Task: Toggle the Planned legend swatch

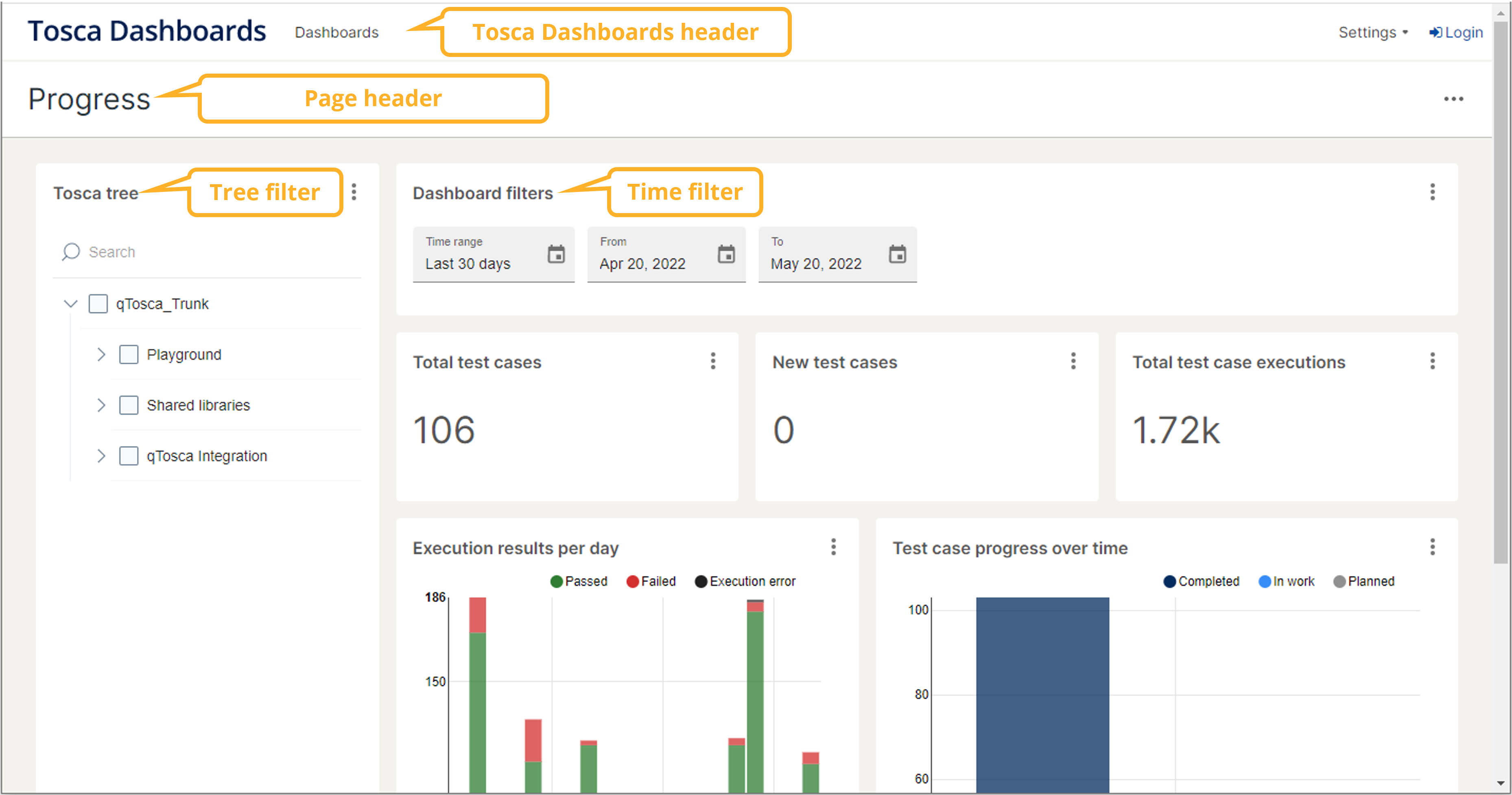Action: [1339, 582]
